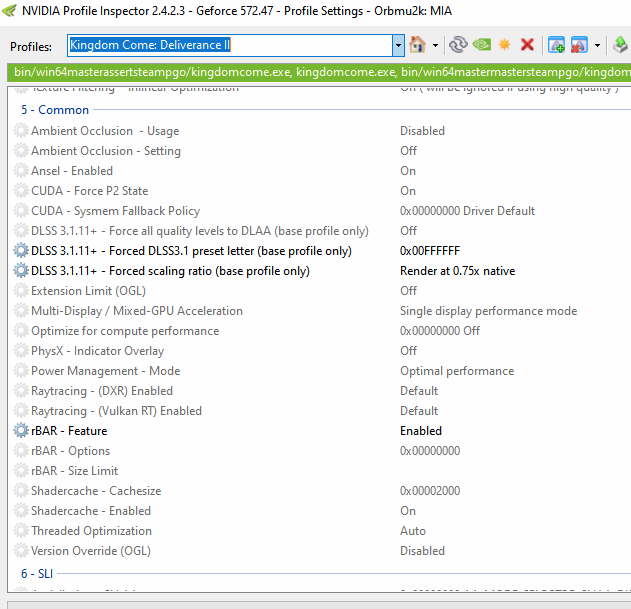Click gear icon for Raytracing - (DXR) Enabled
631x609 pixels.
[x=21, y=390]
